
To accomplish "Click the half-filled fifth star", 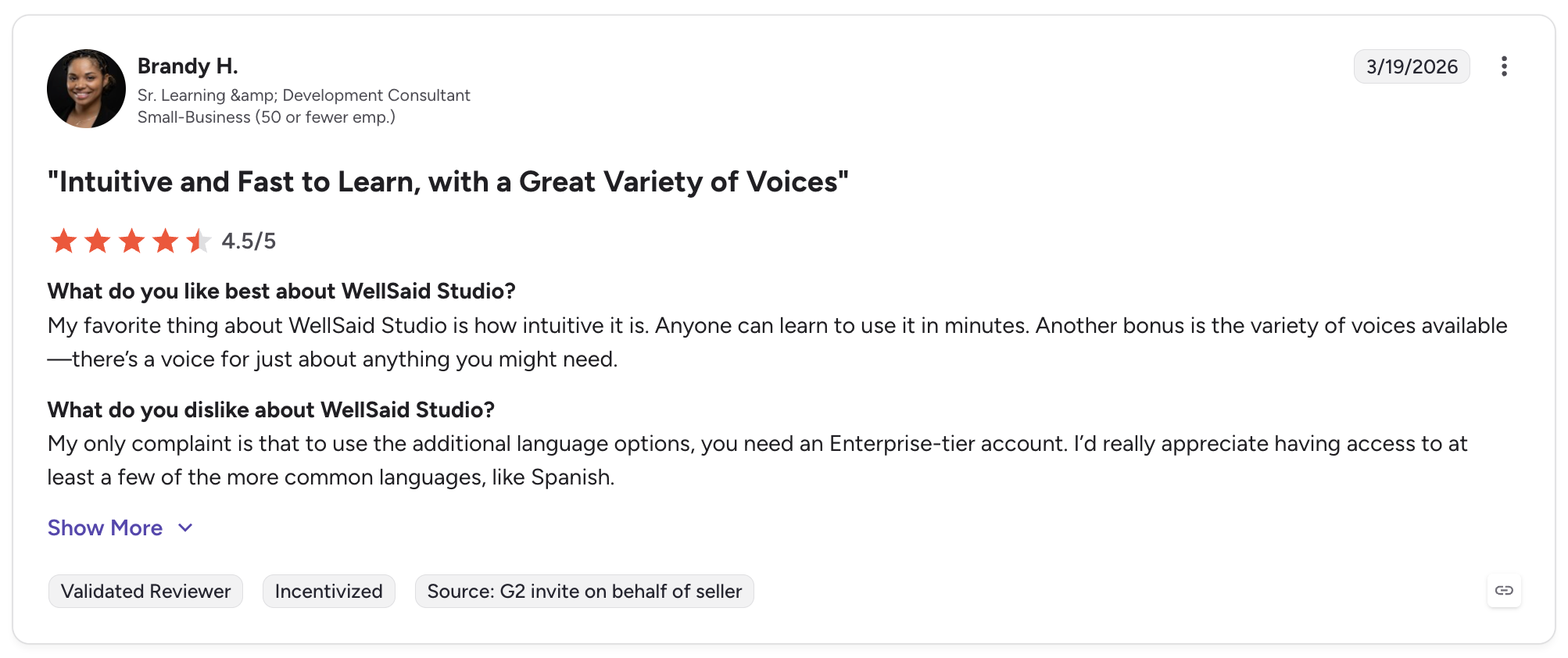I will tap(199, 241).
